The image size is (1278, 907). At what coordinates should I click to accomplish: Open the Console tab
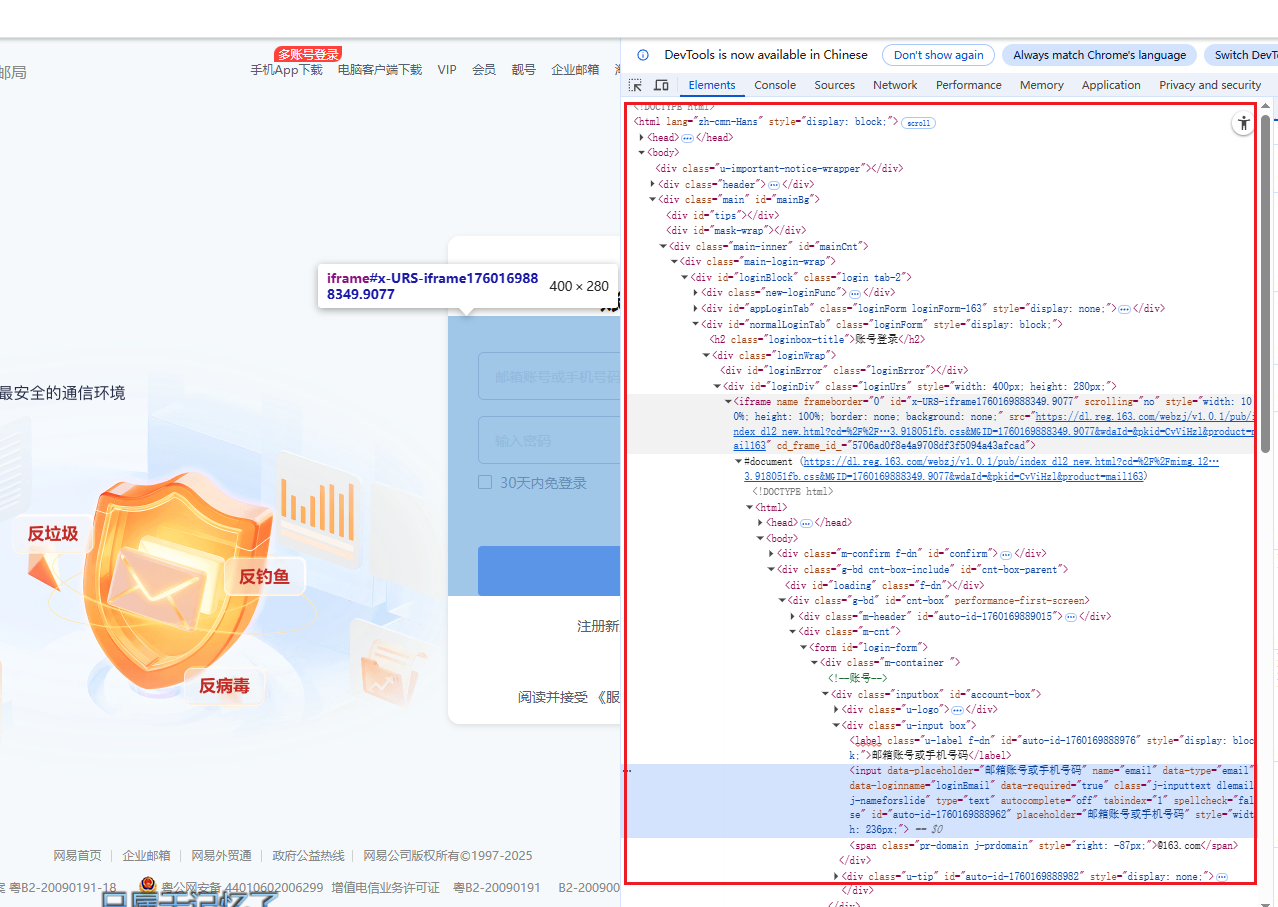tap(775, 85)
